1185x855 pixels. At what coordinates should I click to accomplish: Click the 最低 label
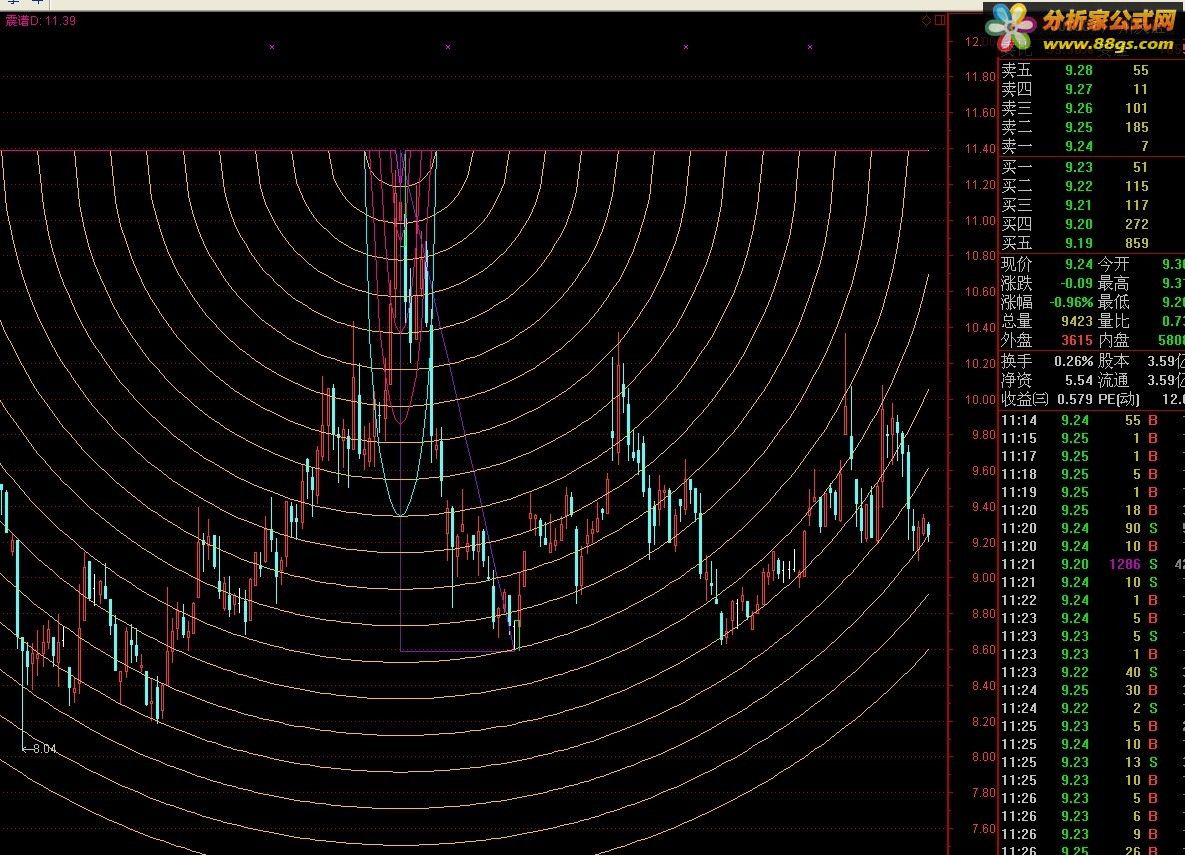pyautogui.click(x=1113, y=302)
